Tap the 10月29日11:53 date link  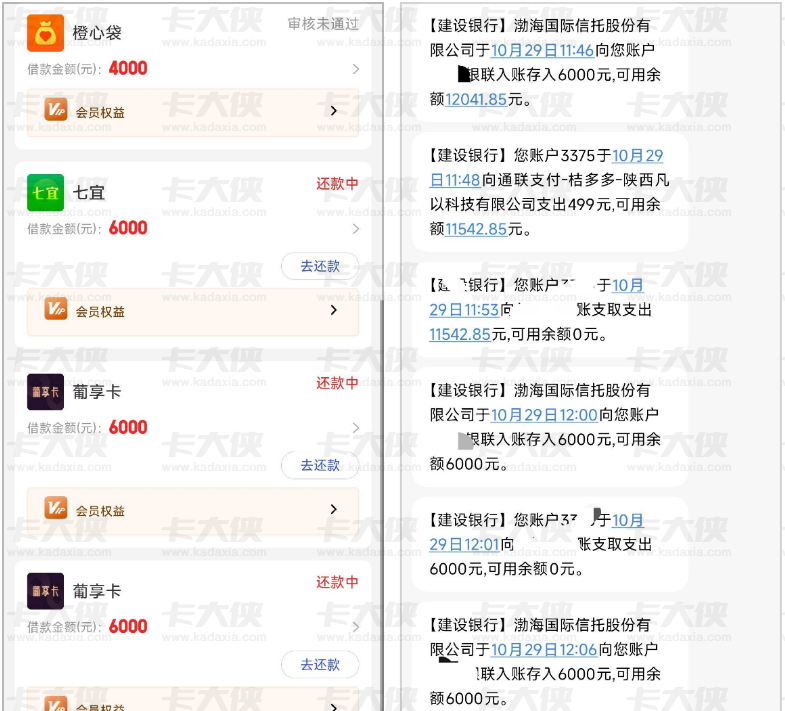click(x=536, y=297)
